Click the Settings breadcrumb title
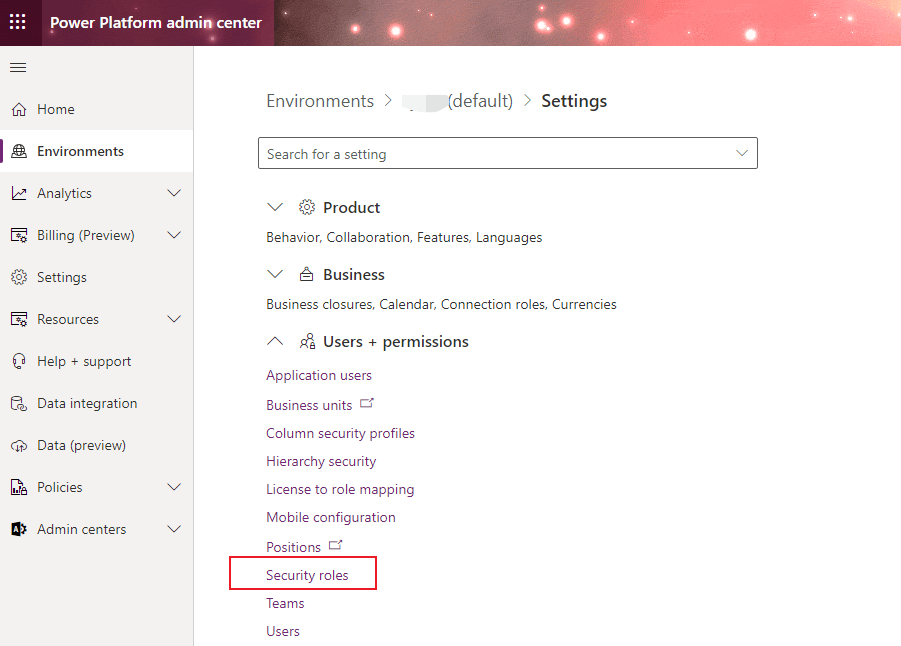 coord(574,101)
